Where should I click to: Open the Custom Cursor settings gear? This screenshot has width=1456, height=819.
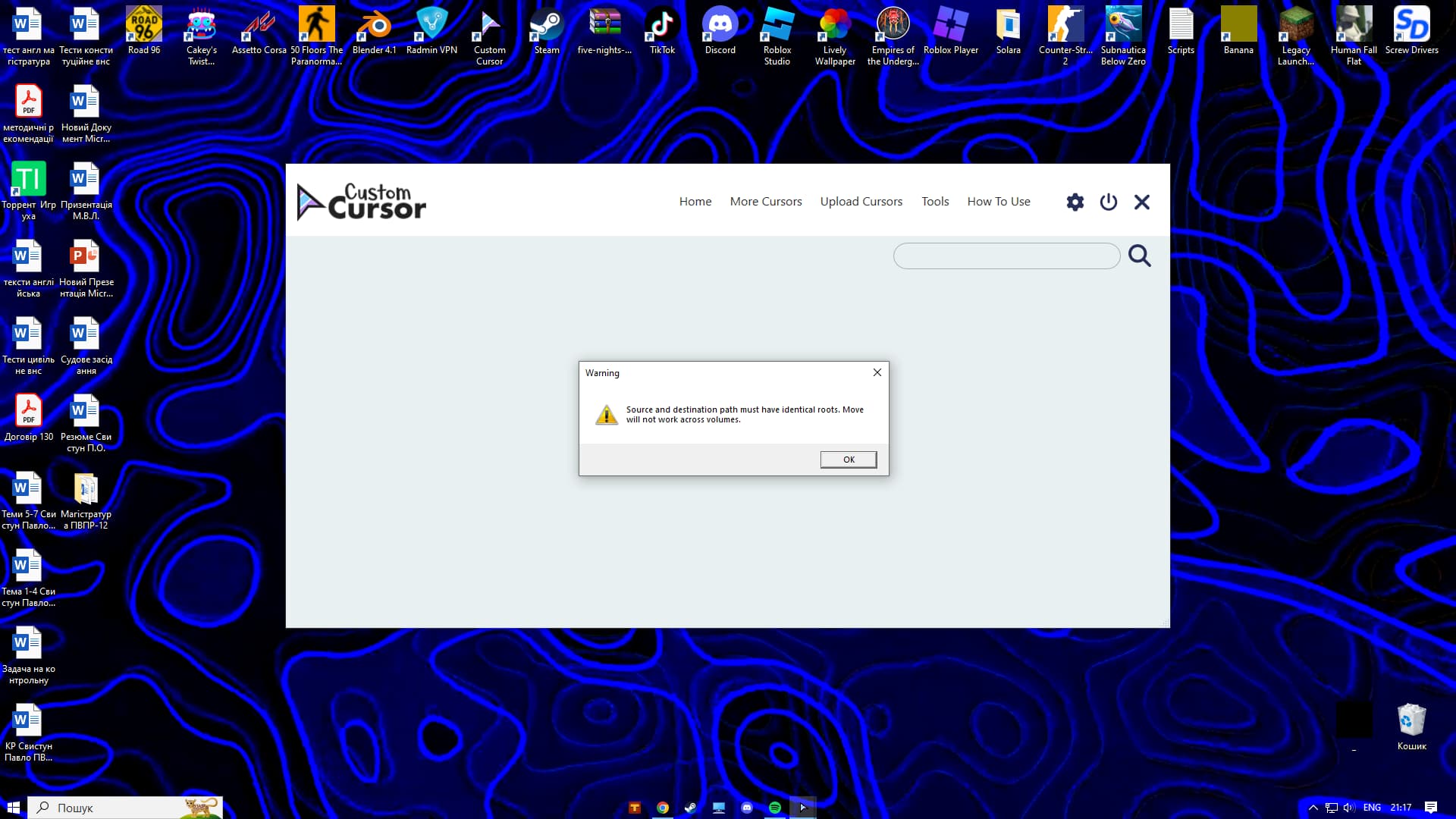click(x=1075, y=202)
